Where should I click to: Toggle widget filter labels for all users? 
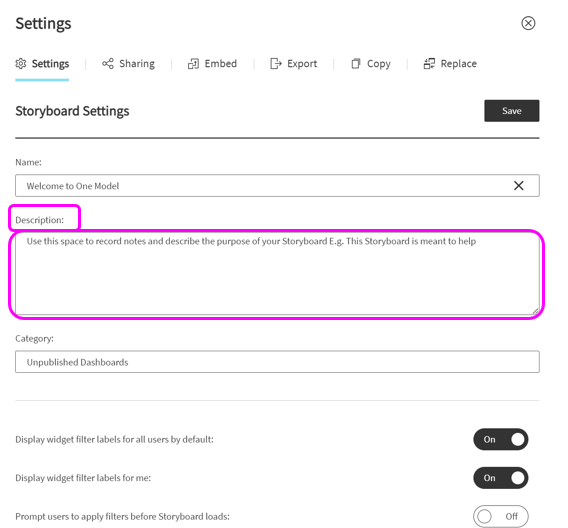tap(501, 439)
